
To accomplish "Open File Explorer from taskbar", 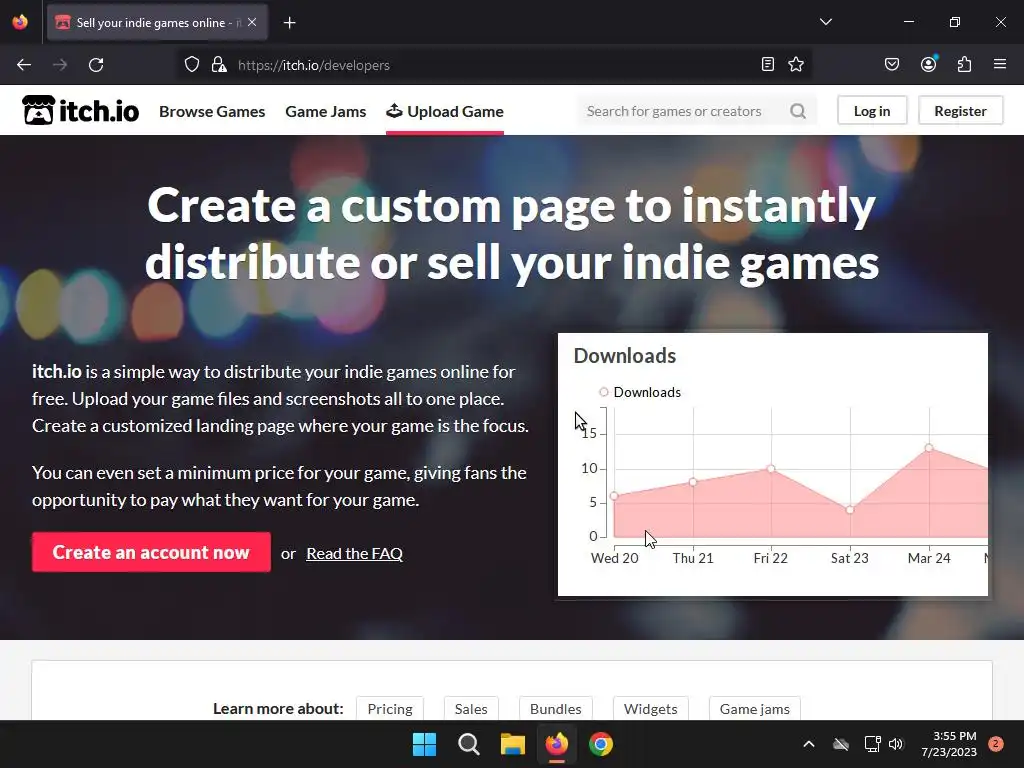I will [x=513, y=744].
